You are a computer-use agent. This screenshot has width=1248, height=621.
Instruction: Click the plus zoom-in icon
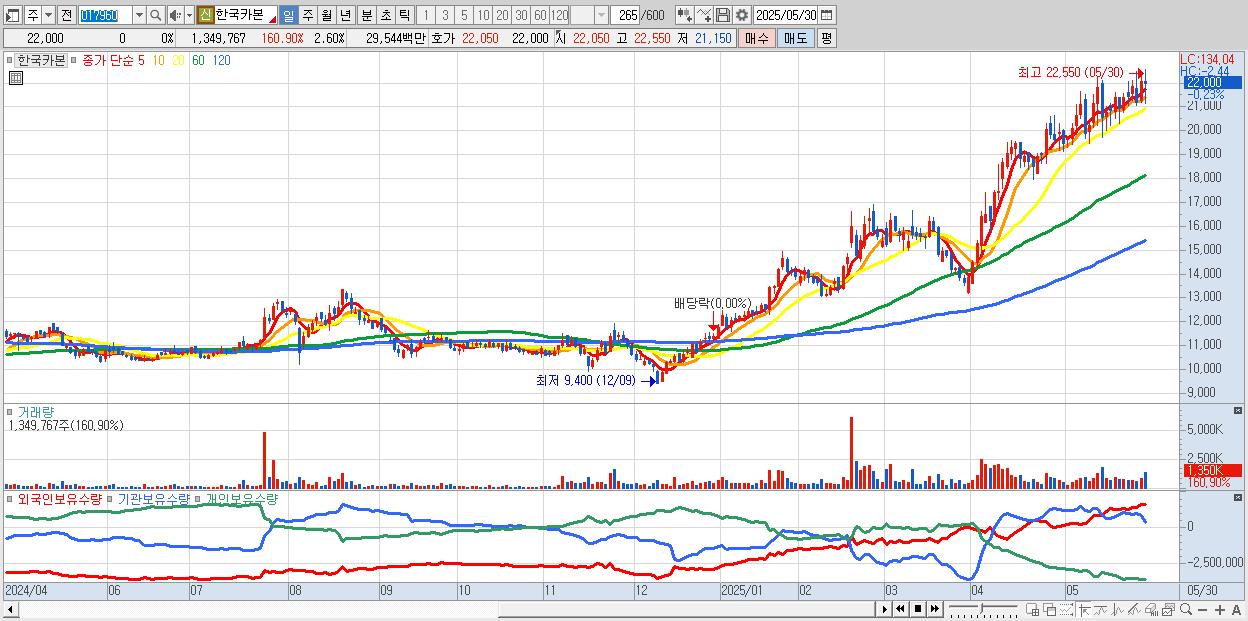tap(1220, 609)
